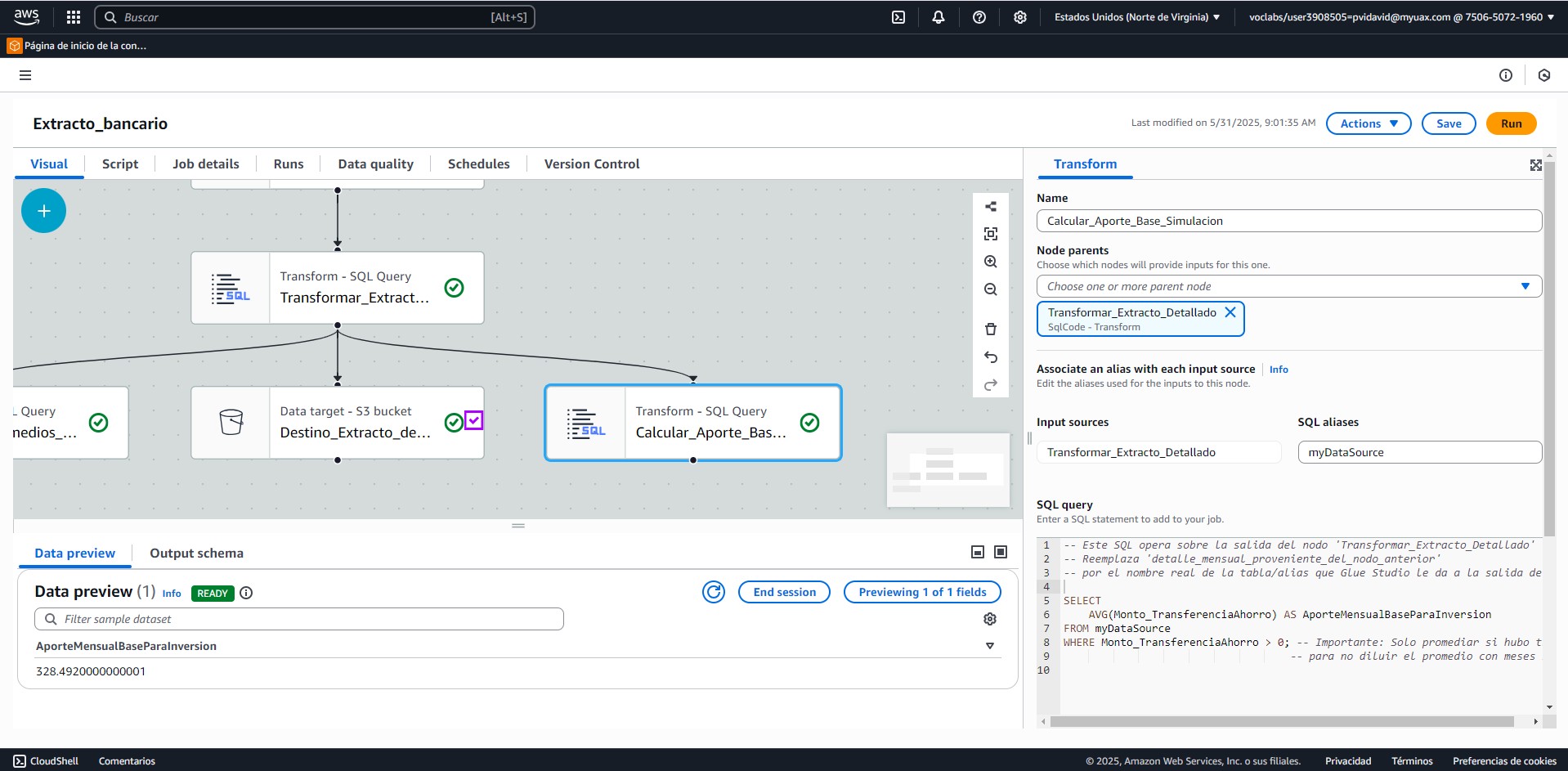
Task: Open the region selector Estados Unidos
Action: (1137, 17)
